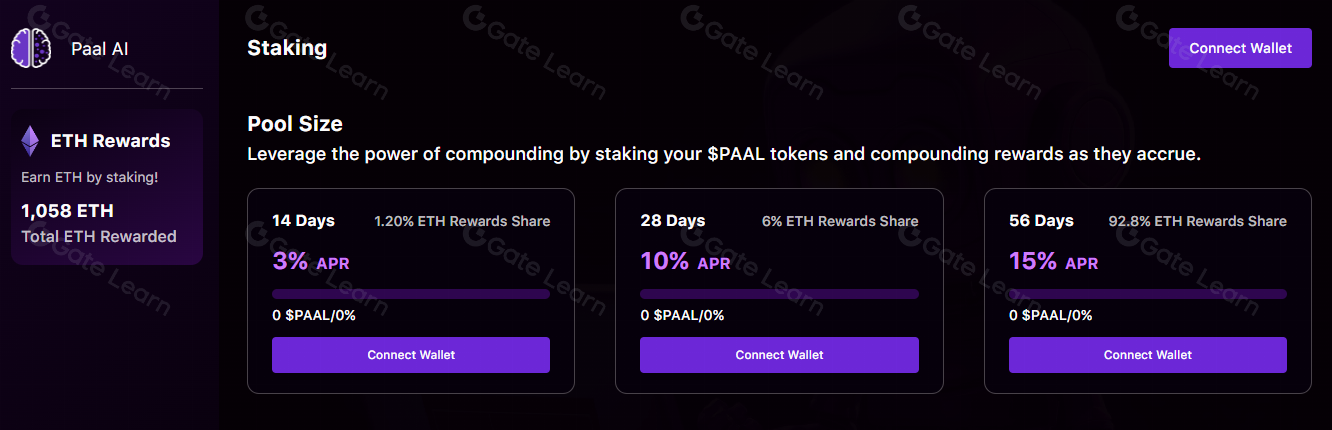1332x430 pixels.
Task: Click the 28 Days pool progress bar
Action: 779,294
